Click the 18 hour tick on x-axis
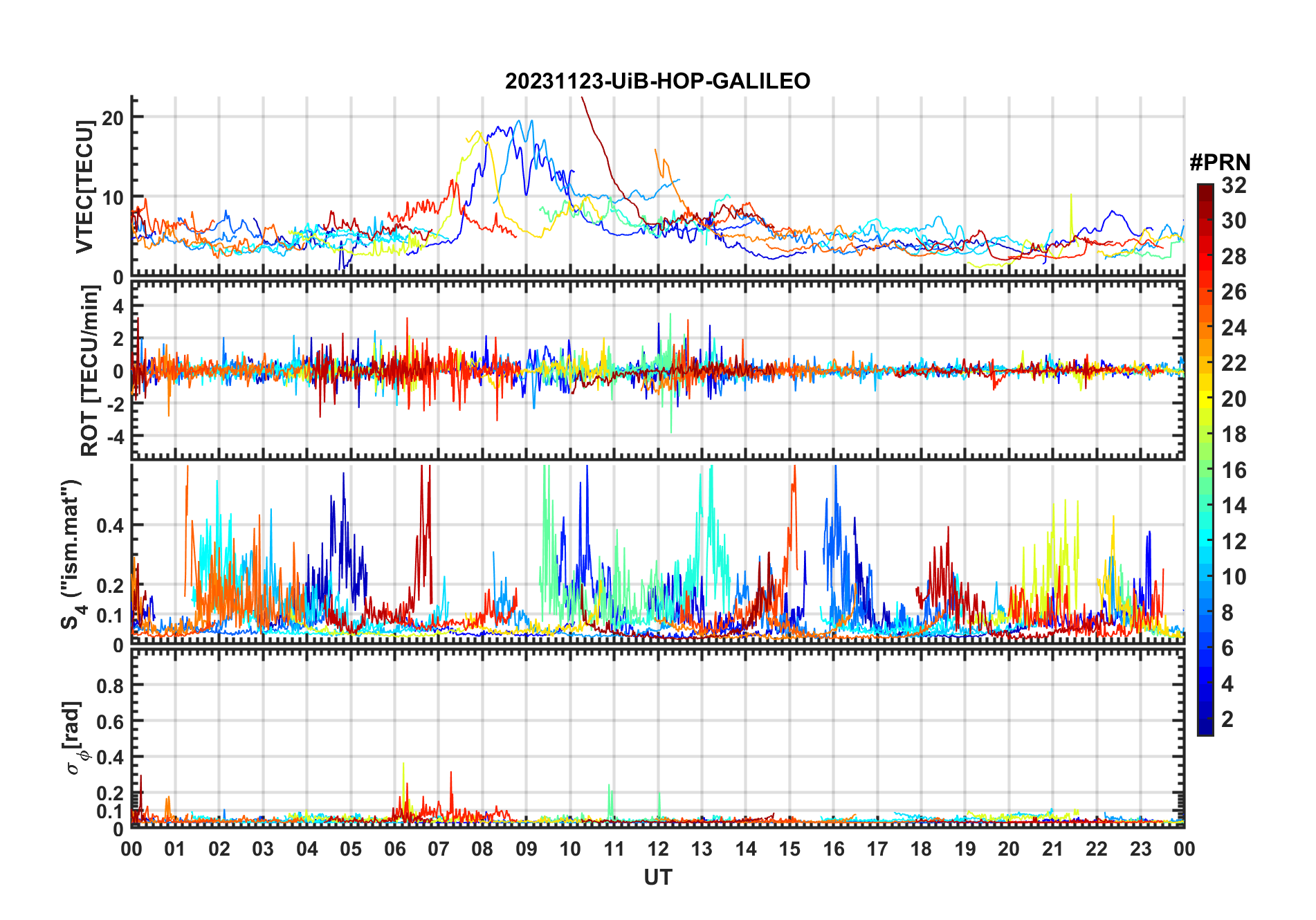Image resolution: width=1316 pixels, height=920 pixels. click(921, 849)
